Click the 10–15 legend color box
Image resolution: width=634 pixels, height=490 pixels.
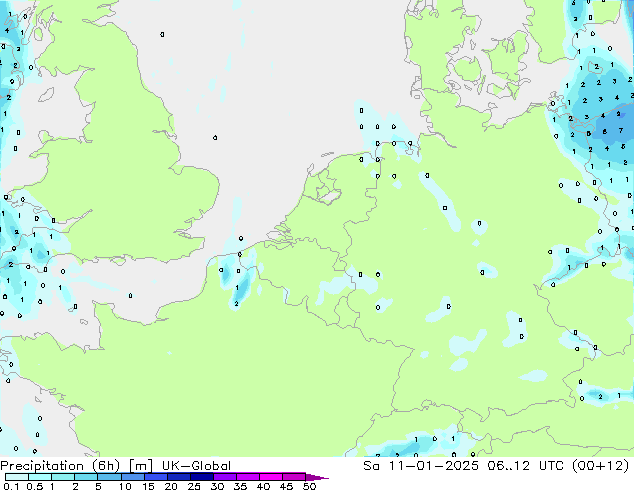[132, 477]
